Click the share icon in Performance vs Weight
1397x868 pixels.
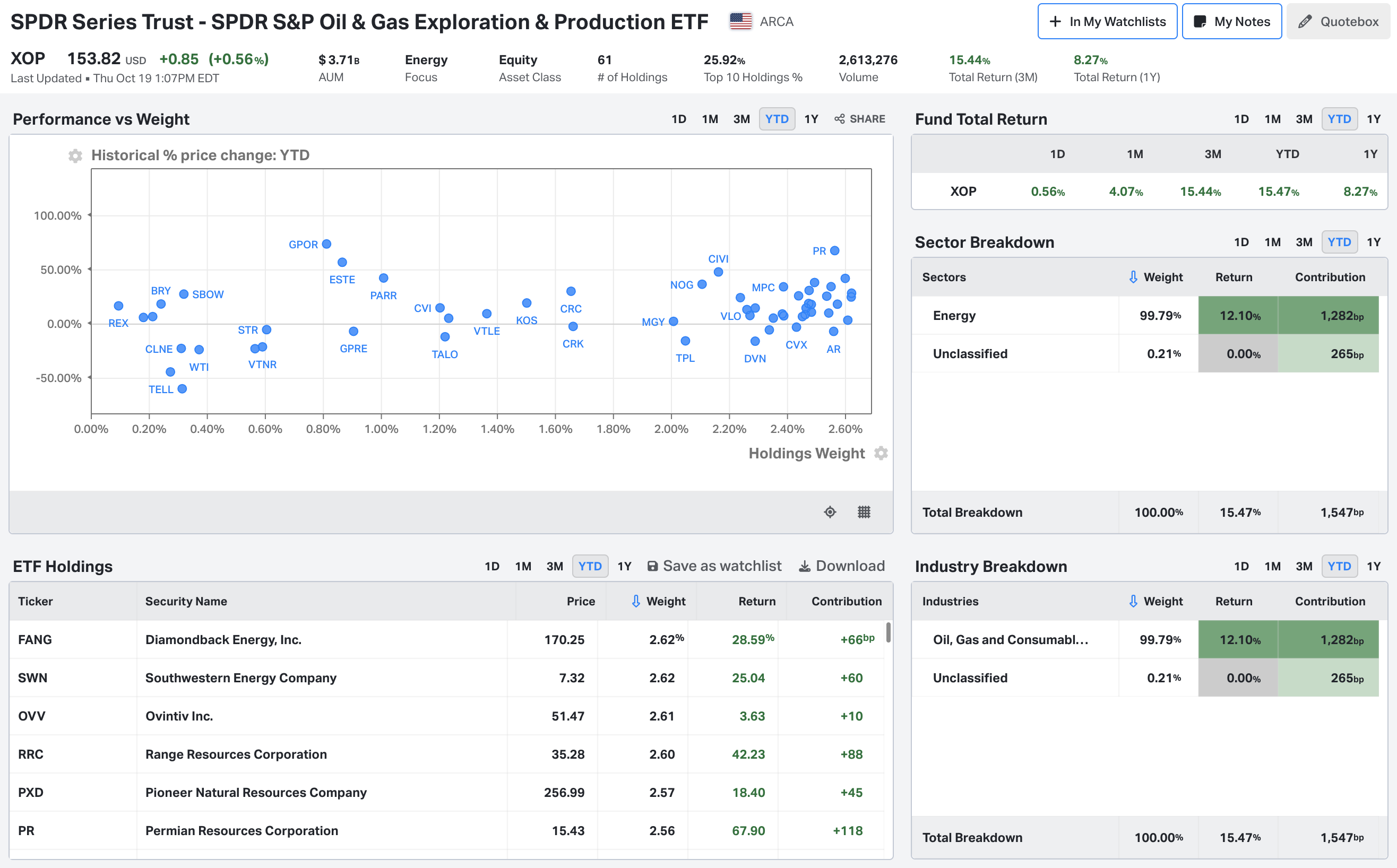pyautogui.click(x=840, y=119)
